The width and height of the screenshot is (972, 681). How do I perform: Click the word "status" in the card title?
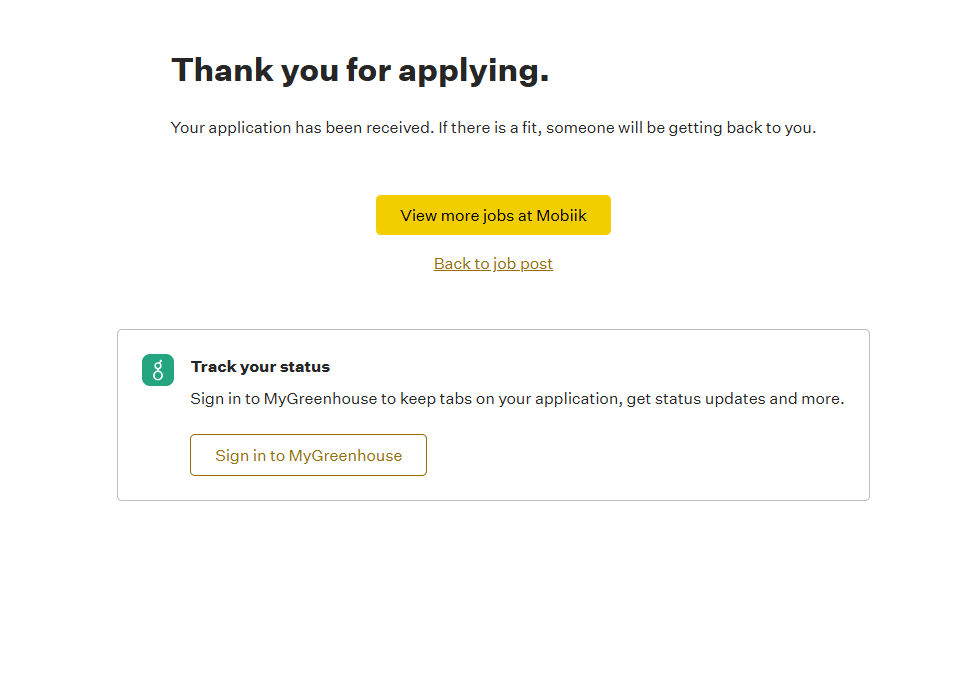click(305, 367)
